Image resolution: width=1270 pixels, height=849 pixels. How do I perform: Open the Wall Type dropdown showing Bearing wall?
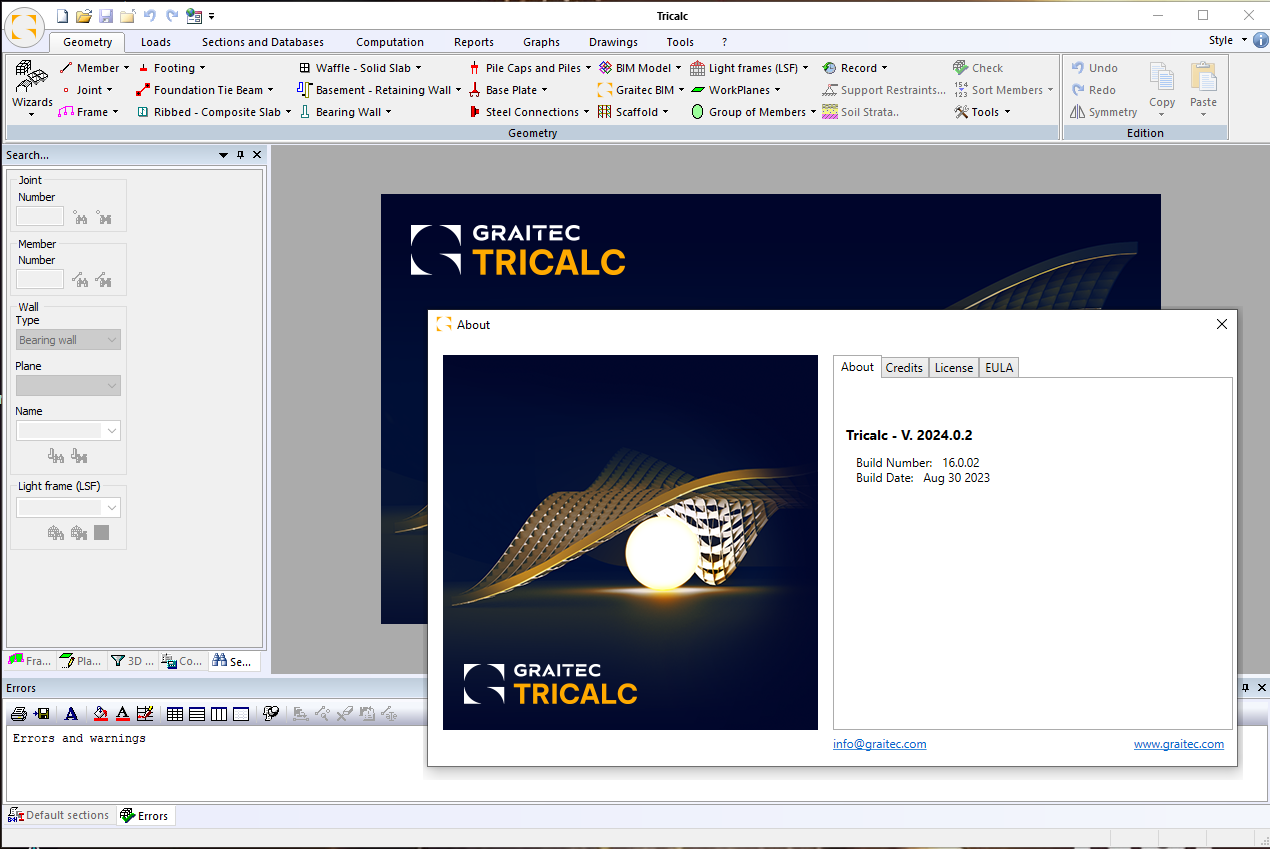(x=69, y=340)
